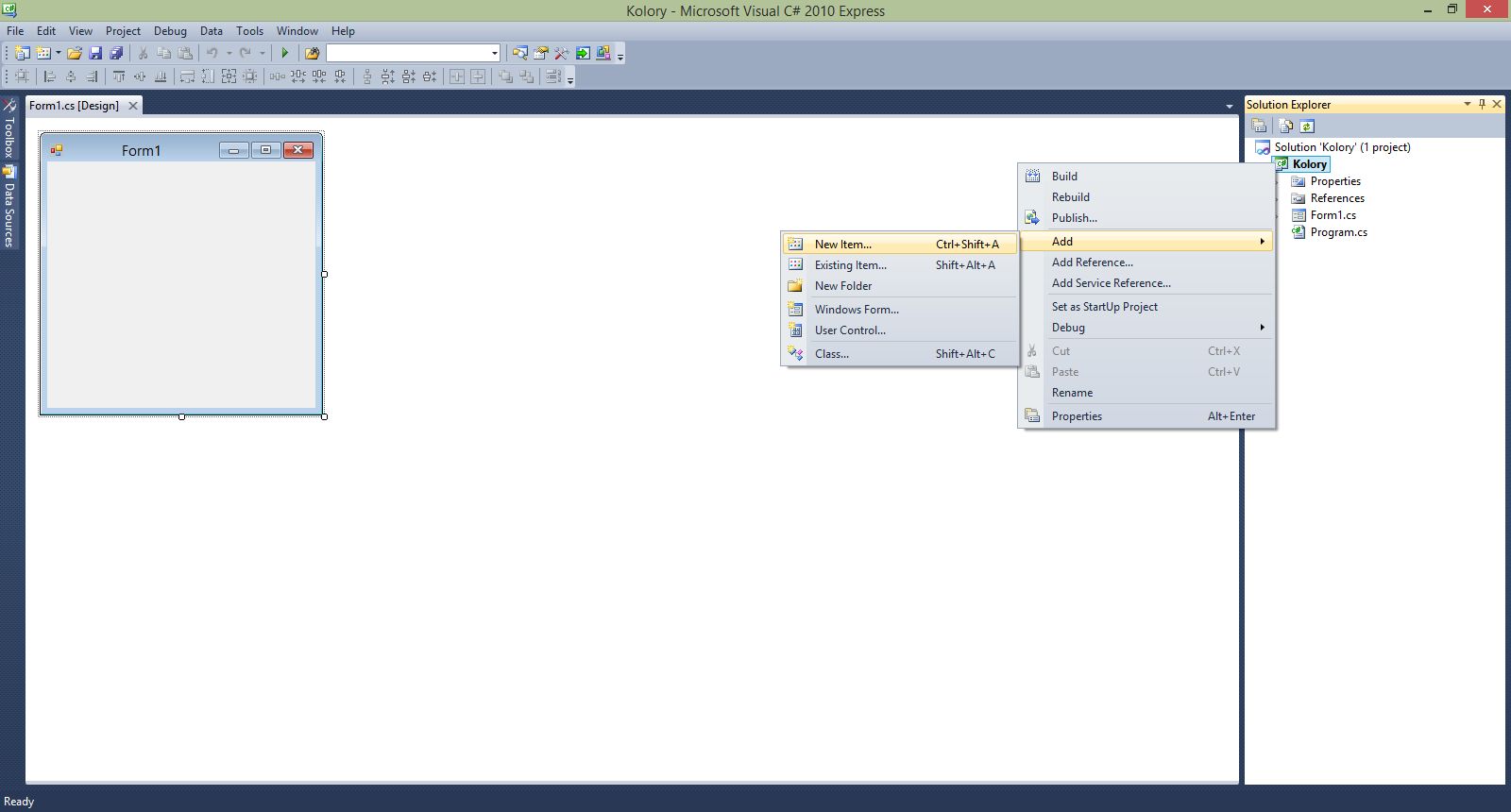Choose Class... in the submenu
1511x812 pixels.
point(900,354)
